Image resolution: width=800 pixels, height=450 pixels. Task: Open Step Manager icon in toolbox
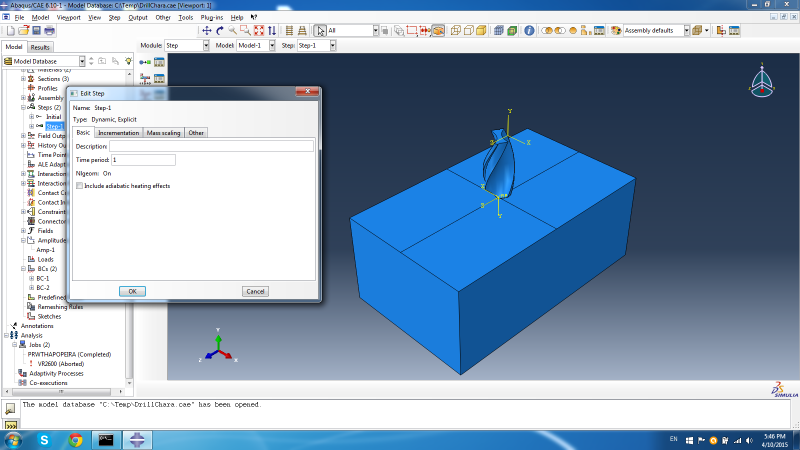click(x=159, y=62)
